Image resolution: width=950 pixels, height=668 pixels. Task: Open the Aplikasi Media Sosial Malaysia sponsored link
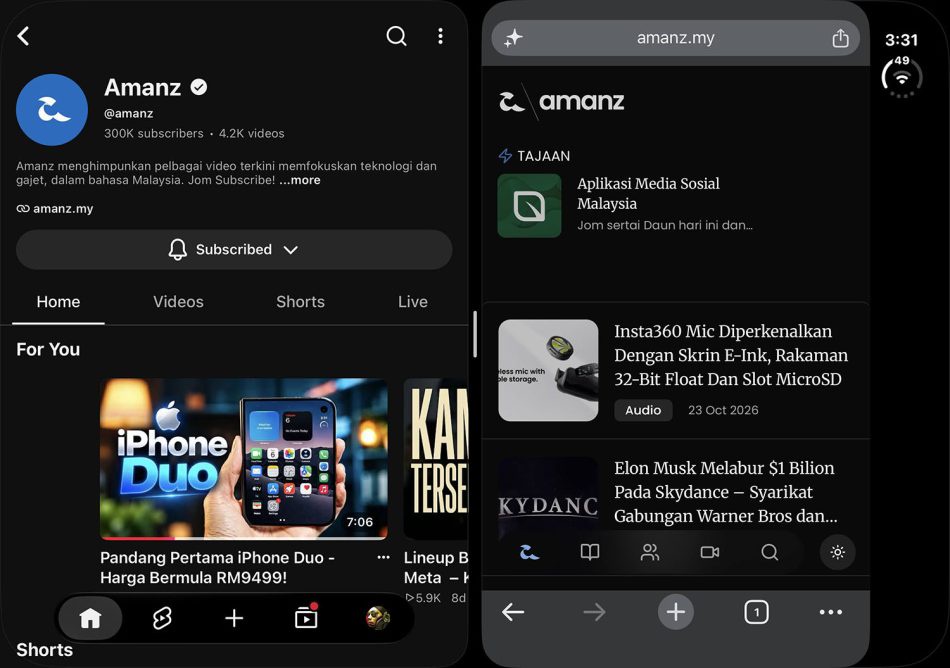(648, 193)
